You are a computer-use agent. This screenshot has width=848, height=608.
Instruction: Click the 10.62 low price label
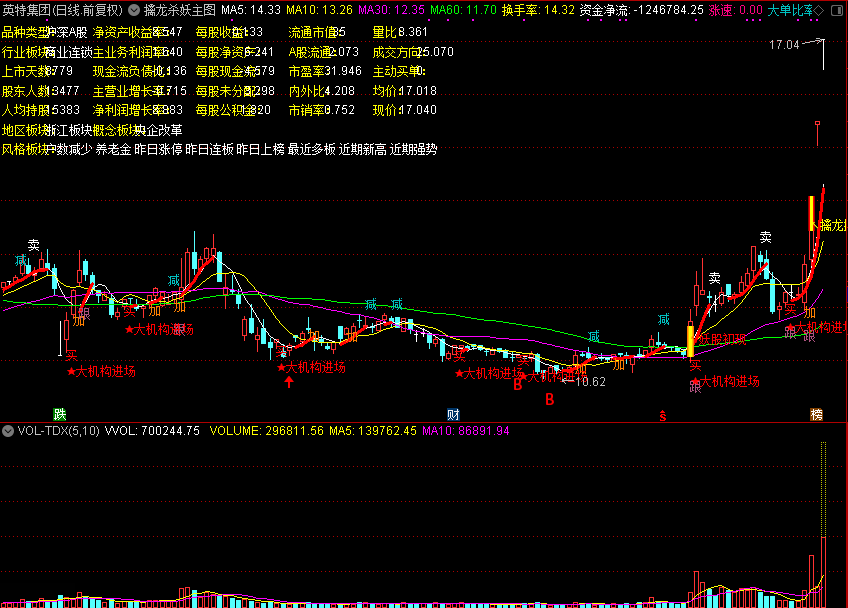pyautogui.click(x=592, y=381)
